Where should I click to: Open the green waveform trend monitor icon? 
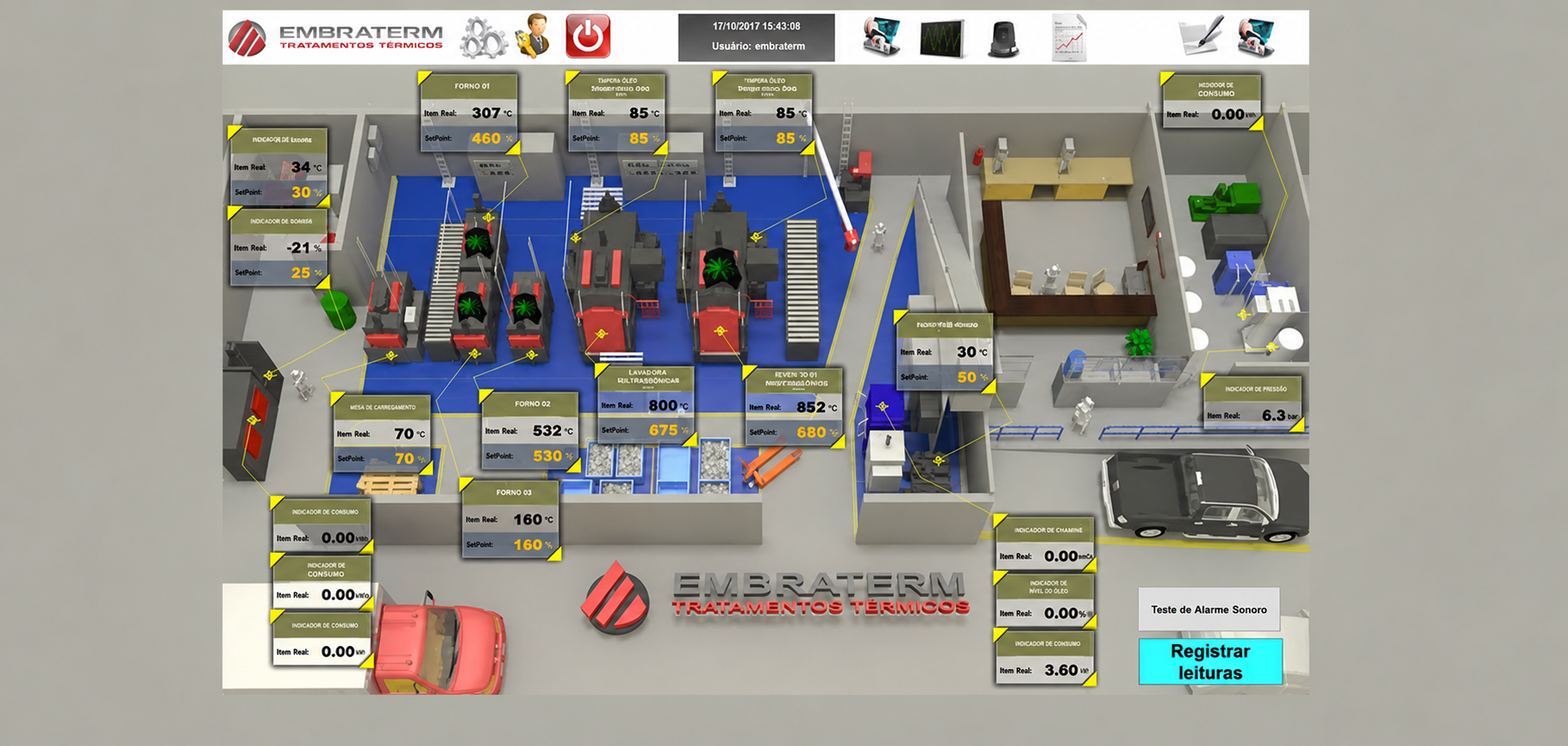(x=941, y=39)
